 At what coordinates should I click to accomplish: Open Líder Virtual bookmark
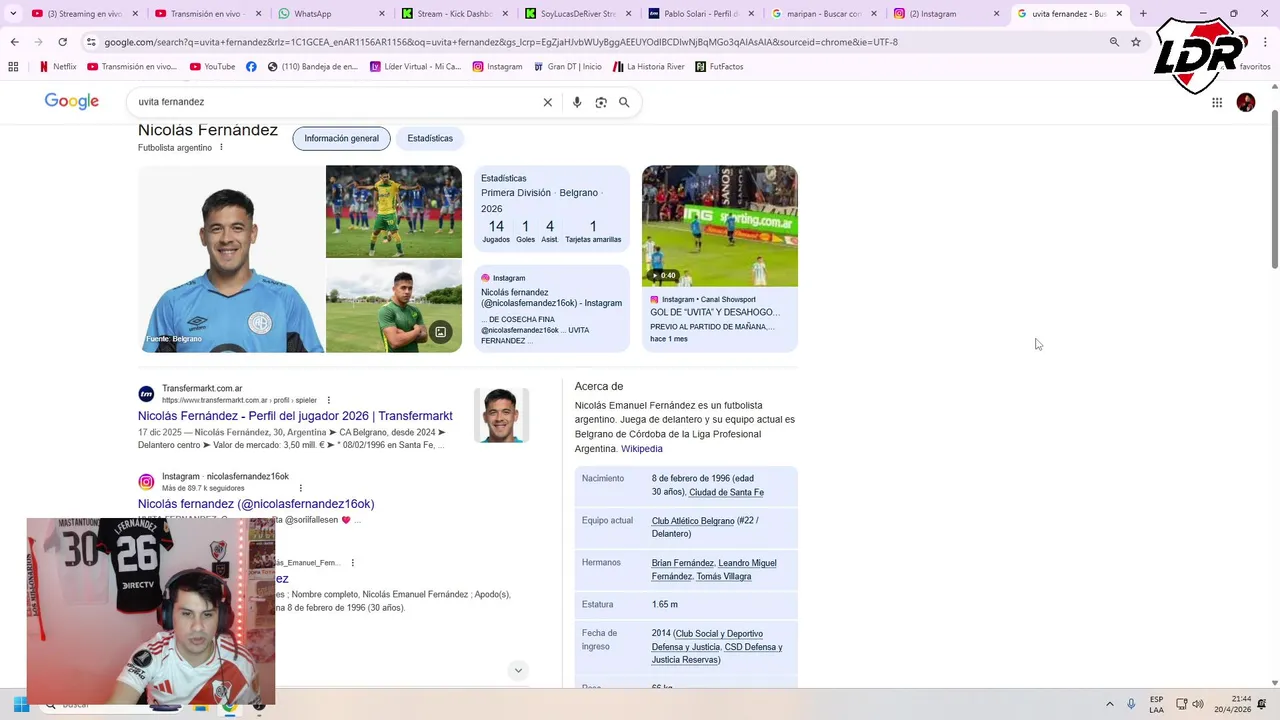click(x=415, y=67)
